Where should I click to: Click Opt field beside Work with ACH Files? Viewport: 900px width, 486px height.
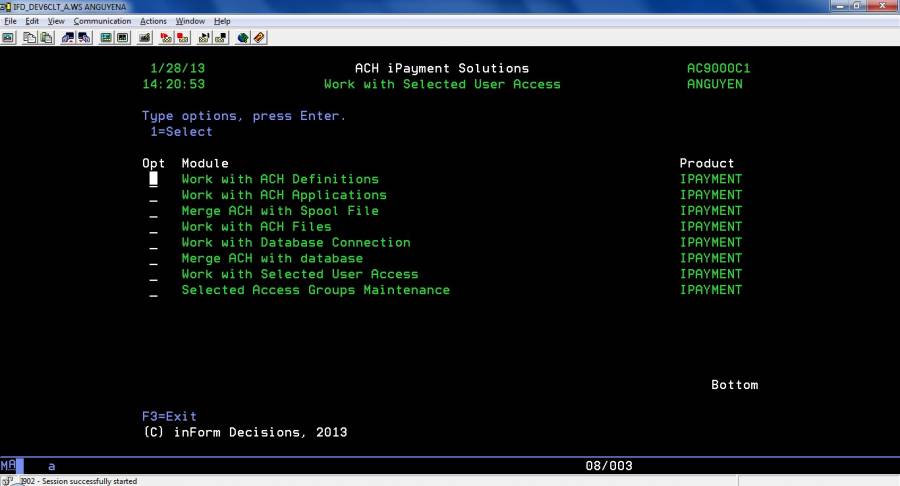click(153, 228)
